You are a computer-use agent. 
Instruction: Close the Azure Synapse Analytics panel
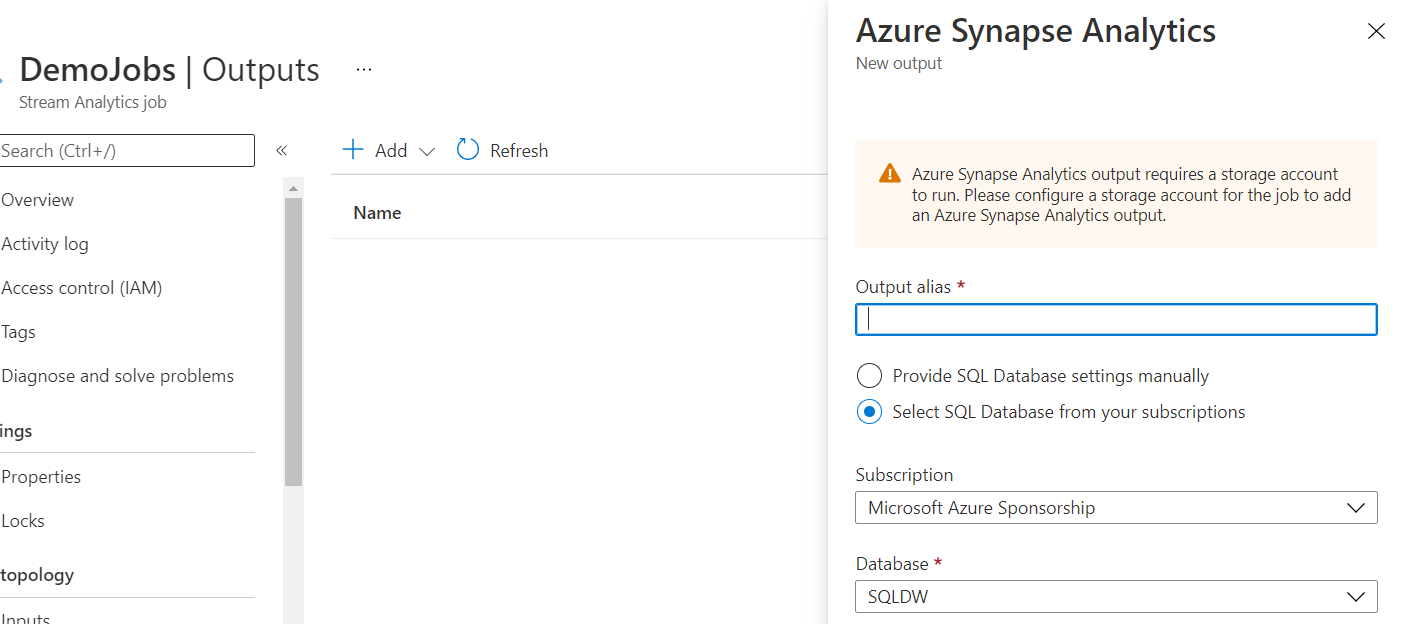click(1376, 32)
